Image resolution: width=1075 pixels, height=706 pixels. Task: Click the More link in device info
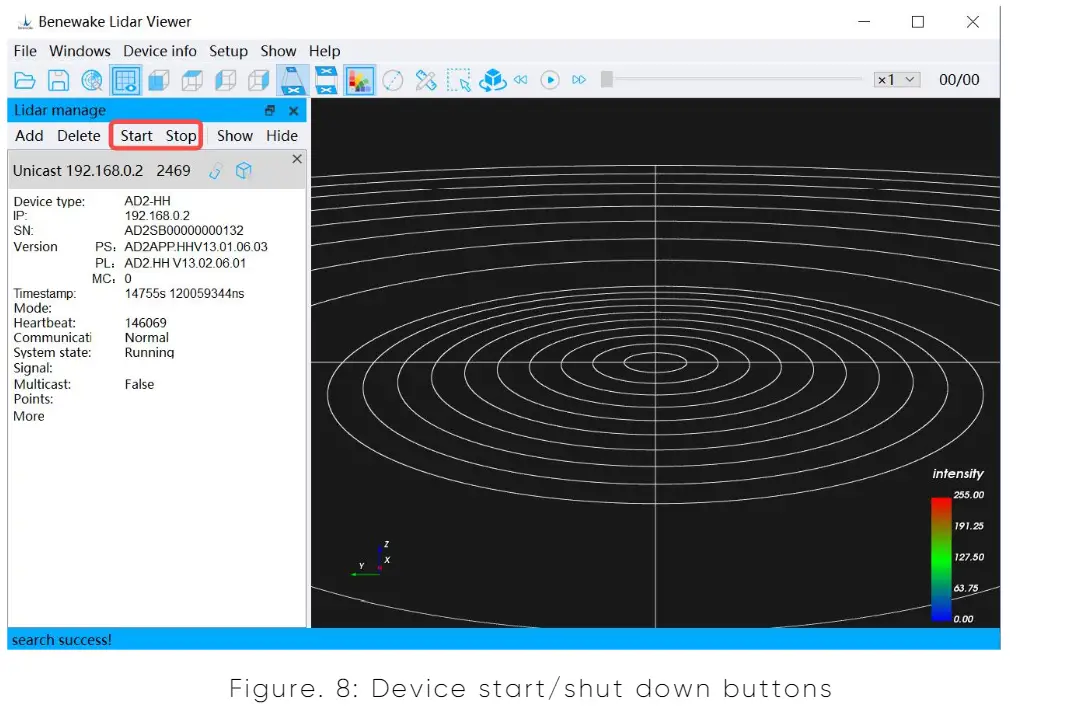pos(29,416)
